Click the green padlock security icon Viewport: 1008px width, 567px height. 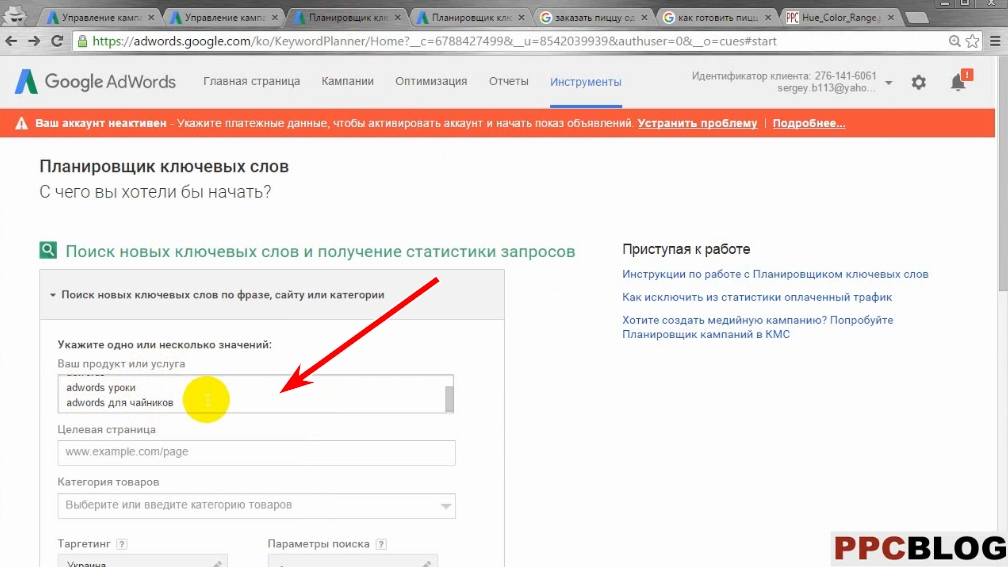[x=82, y=41]
